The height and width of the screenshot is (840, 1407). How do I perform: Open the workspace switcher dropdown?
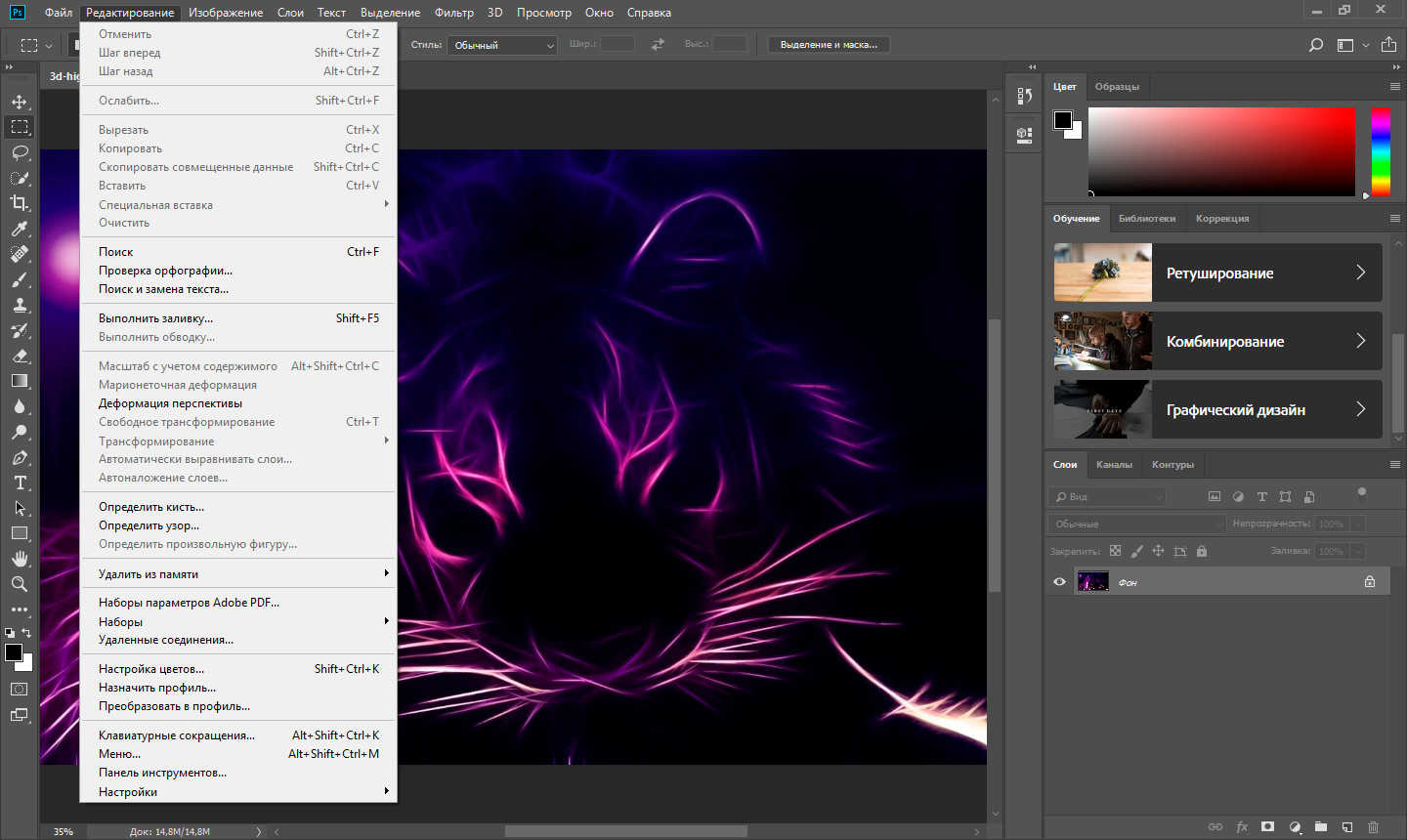coord(1352,45)
